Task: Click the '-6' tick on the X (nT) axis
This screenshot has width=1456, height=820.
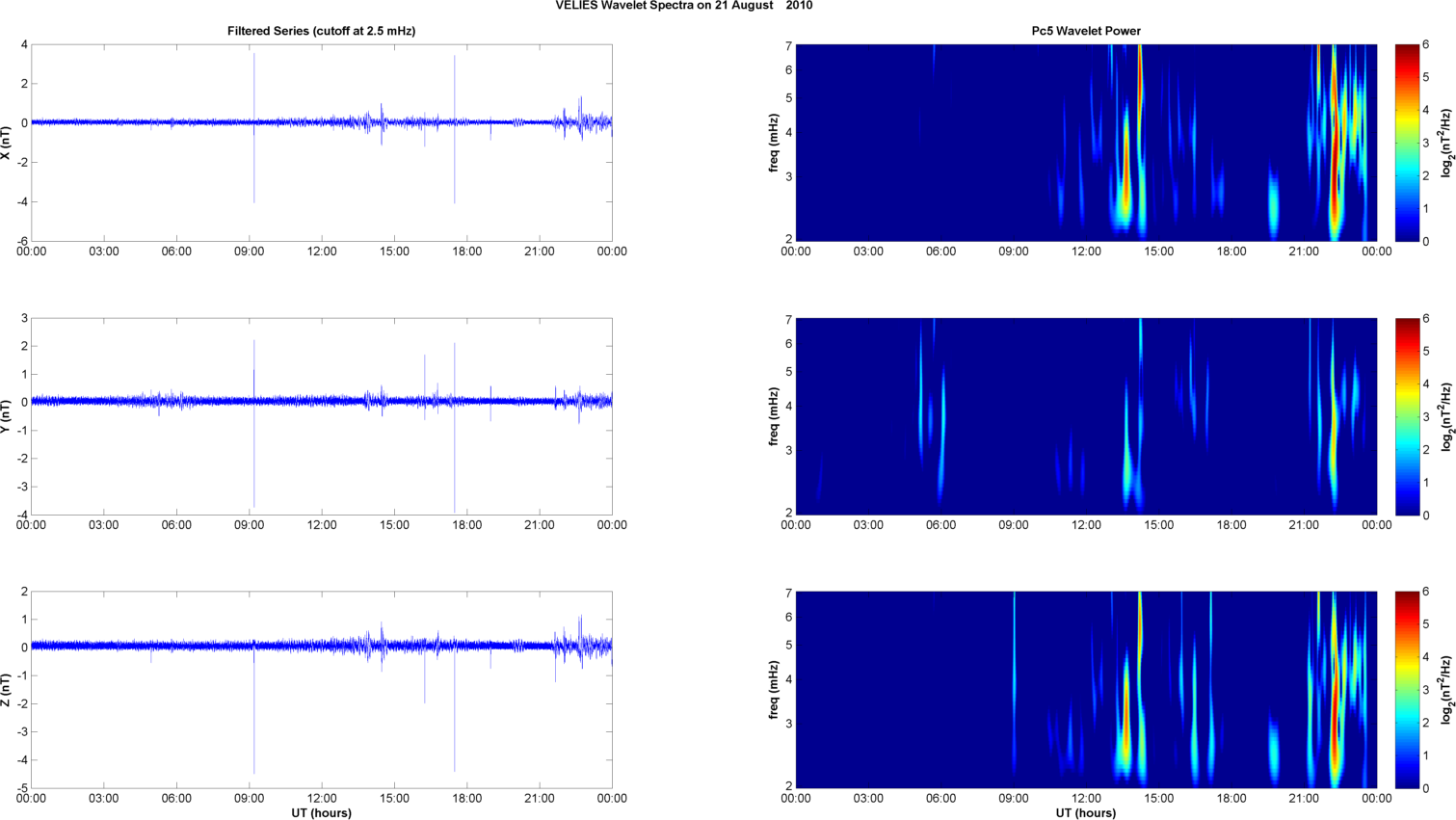Action: point(22,241)
